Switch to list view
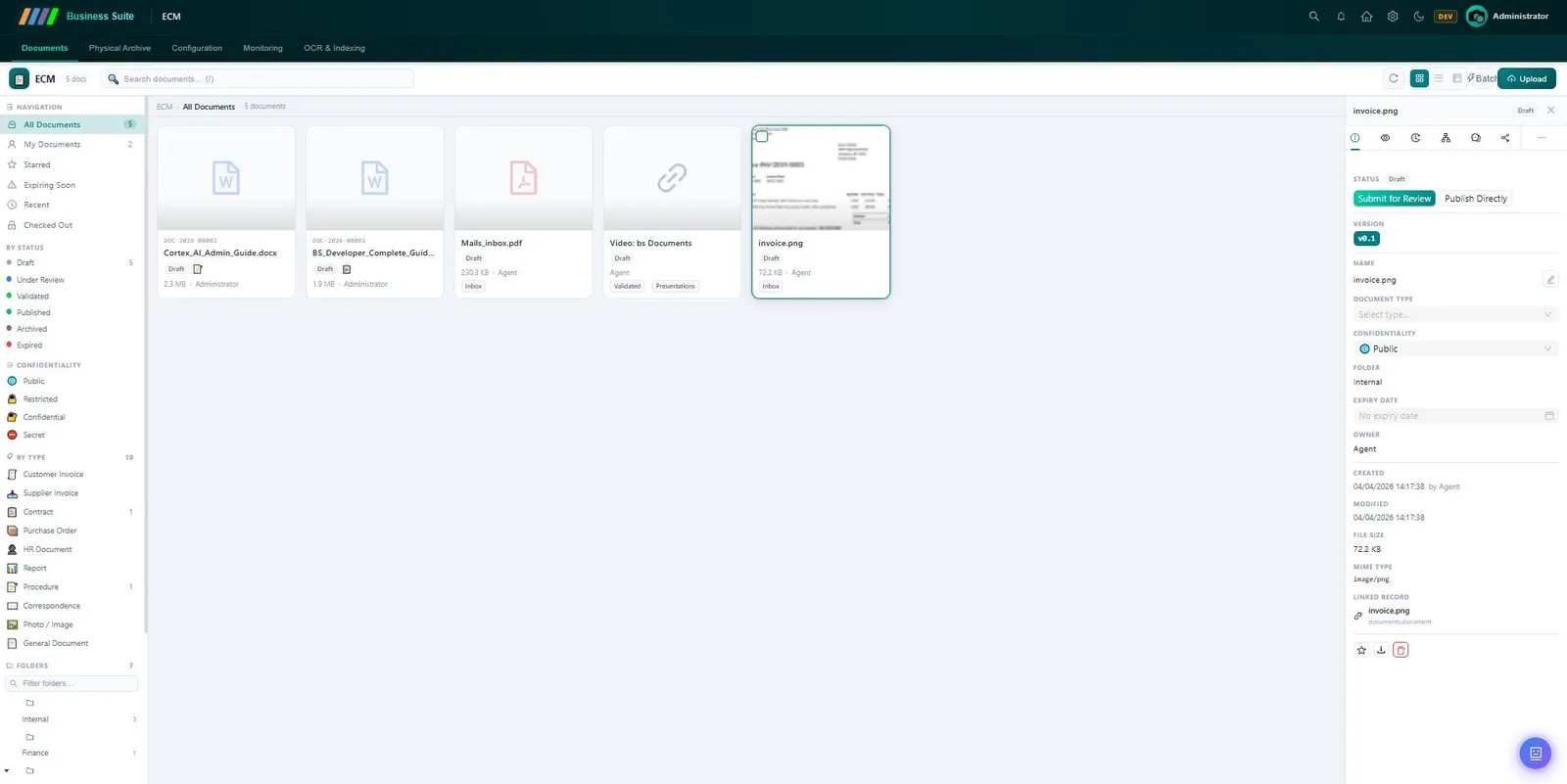1567x784 pixels. click(x=1439, y=78)
